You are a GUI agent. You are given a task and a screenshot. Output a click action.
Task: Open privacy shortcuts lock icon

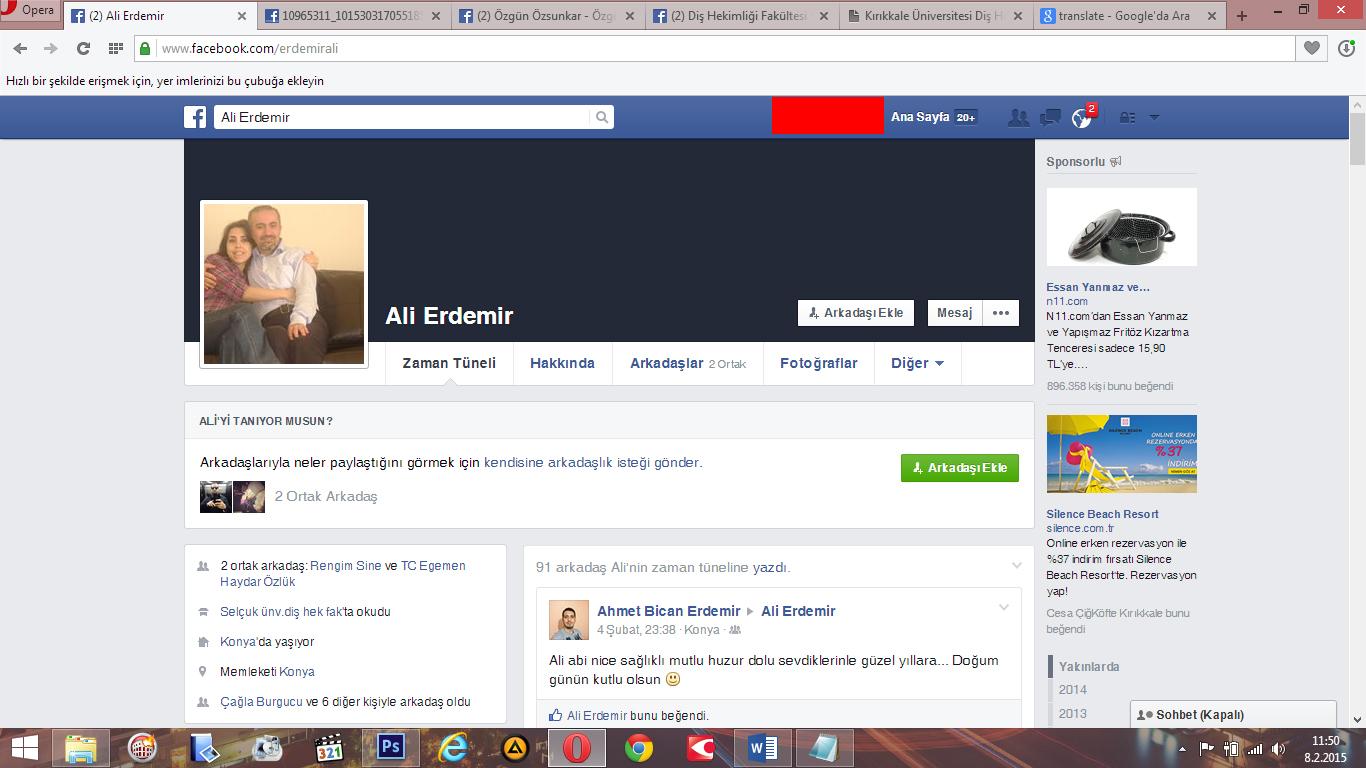click(x=1127, y=117)
